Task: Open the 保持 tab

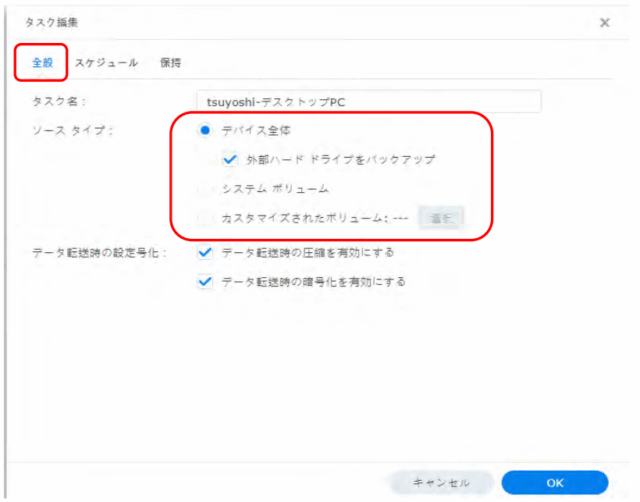Action: [171, 62]
